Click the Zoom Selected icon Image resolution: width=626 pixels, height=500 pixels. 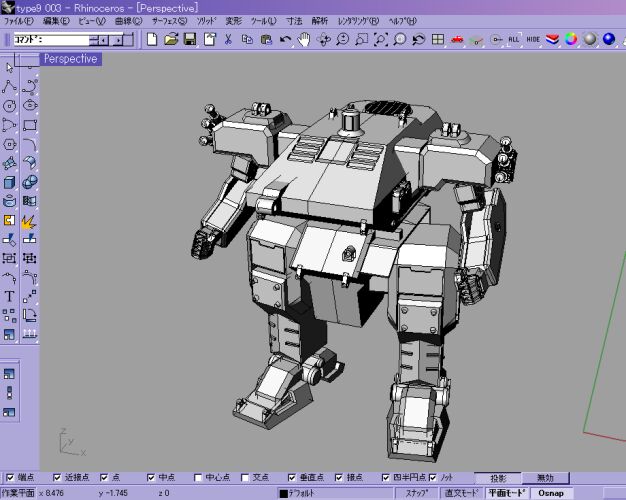(400, 39)
